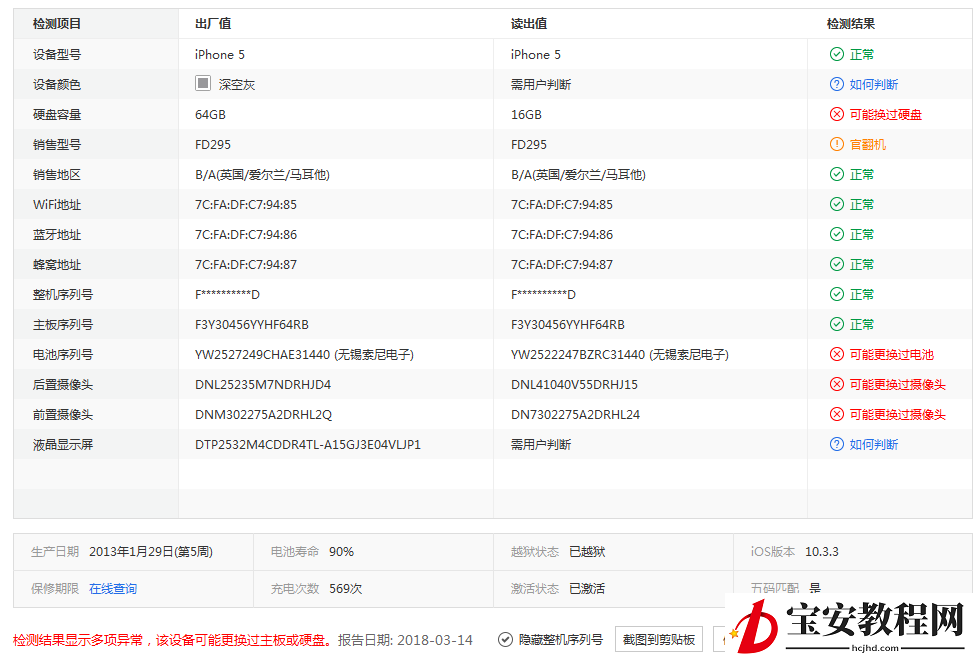Open 如何判断 link for 设备颜色

click(x=874, y=84)
